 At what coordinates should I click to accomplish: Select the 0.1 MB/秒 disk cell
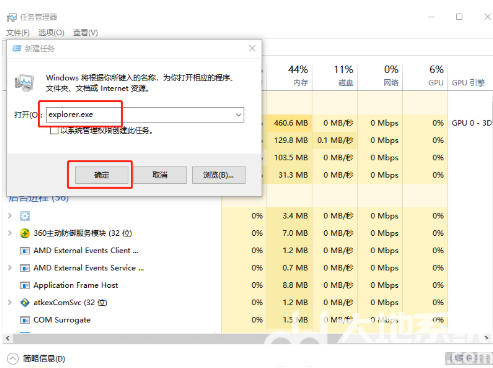tap(335, 141)
